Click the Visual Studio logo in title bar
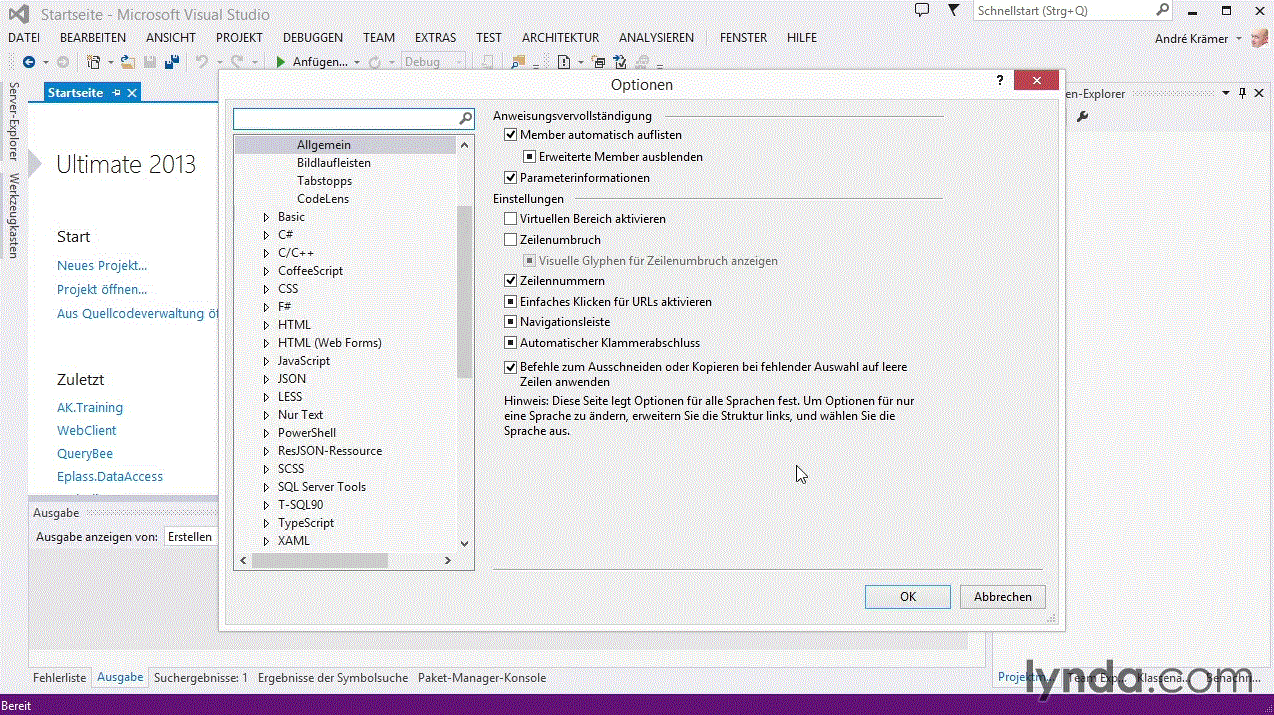The height and width of the screenshot is (715, 1274). (18, 14)
